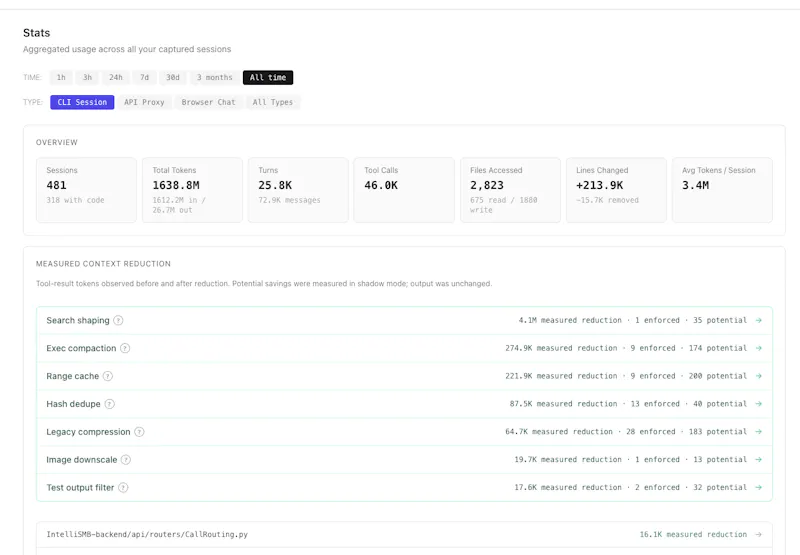
Task: Click the 4.1M measured reduction text
Action: coord(570,320)
